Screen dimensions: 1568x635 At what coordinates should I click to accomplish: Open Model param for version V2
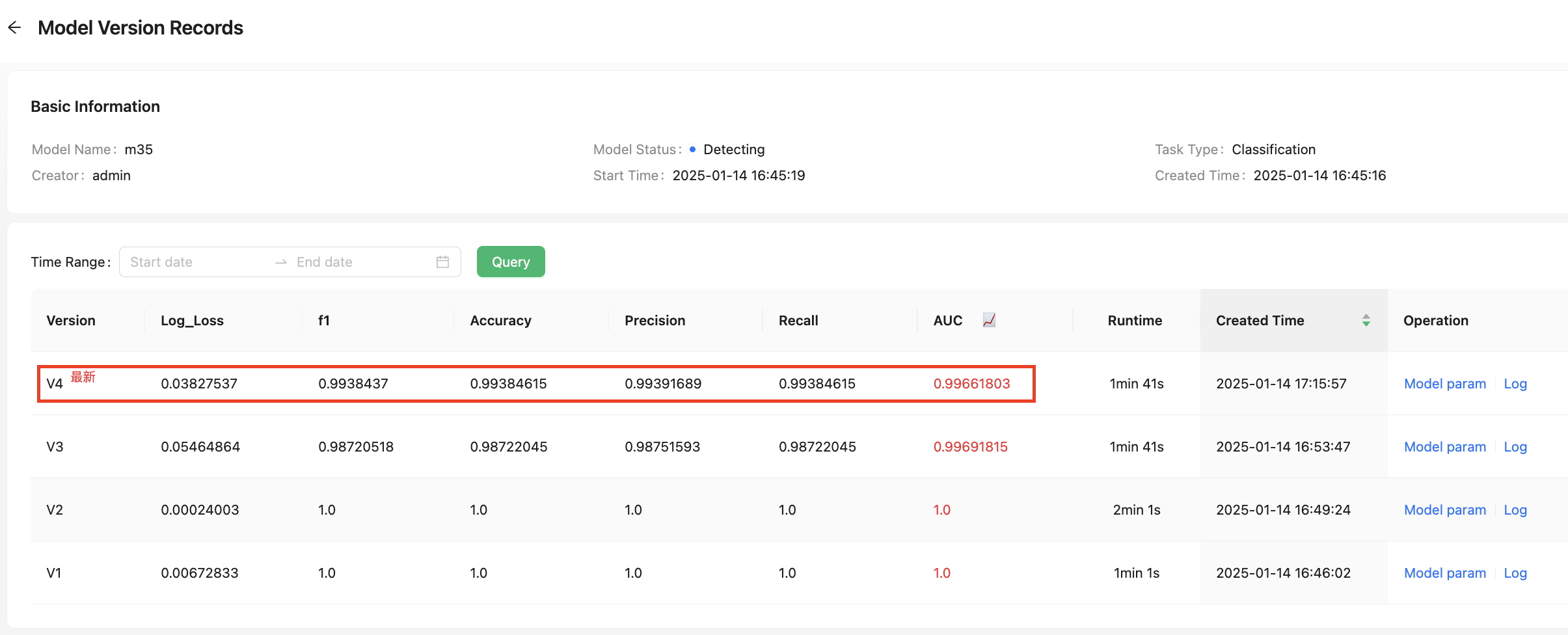coord(1444,510)
